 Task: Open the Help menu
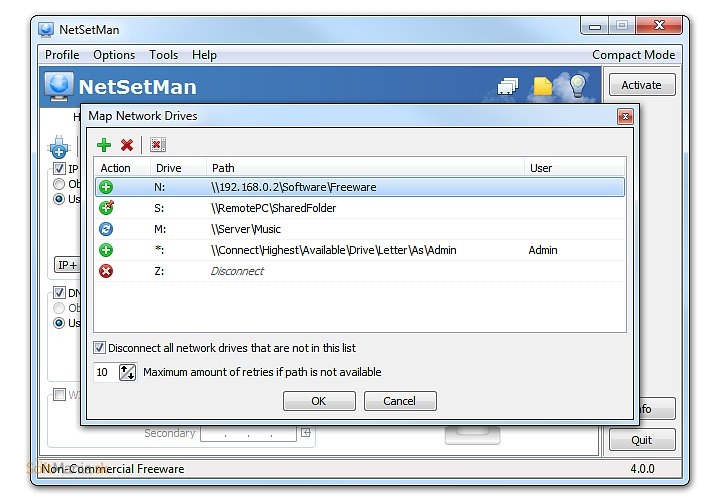click(204, 55)
